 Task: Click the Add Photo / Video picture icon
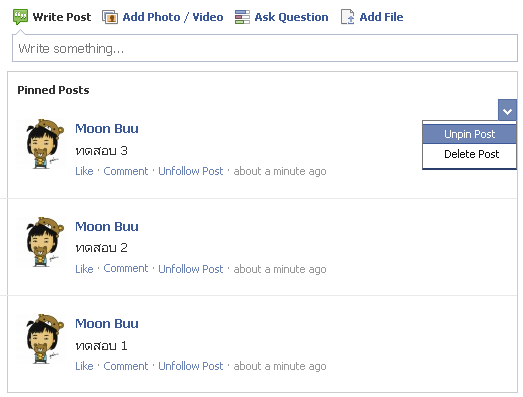tap(110, 17)
